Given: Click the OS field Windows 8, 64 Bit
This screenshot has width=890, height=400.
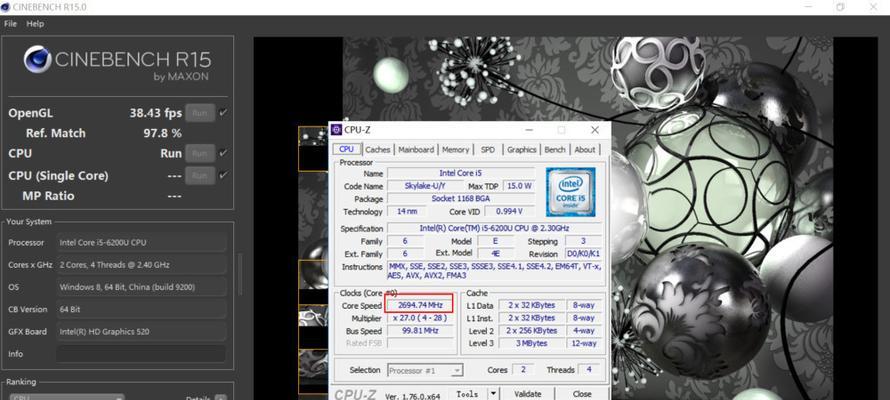Looking at the screenshot, I should (x=141, y=287).
